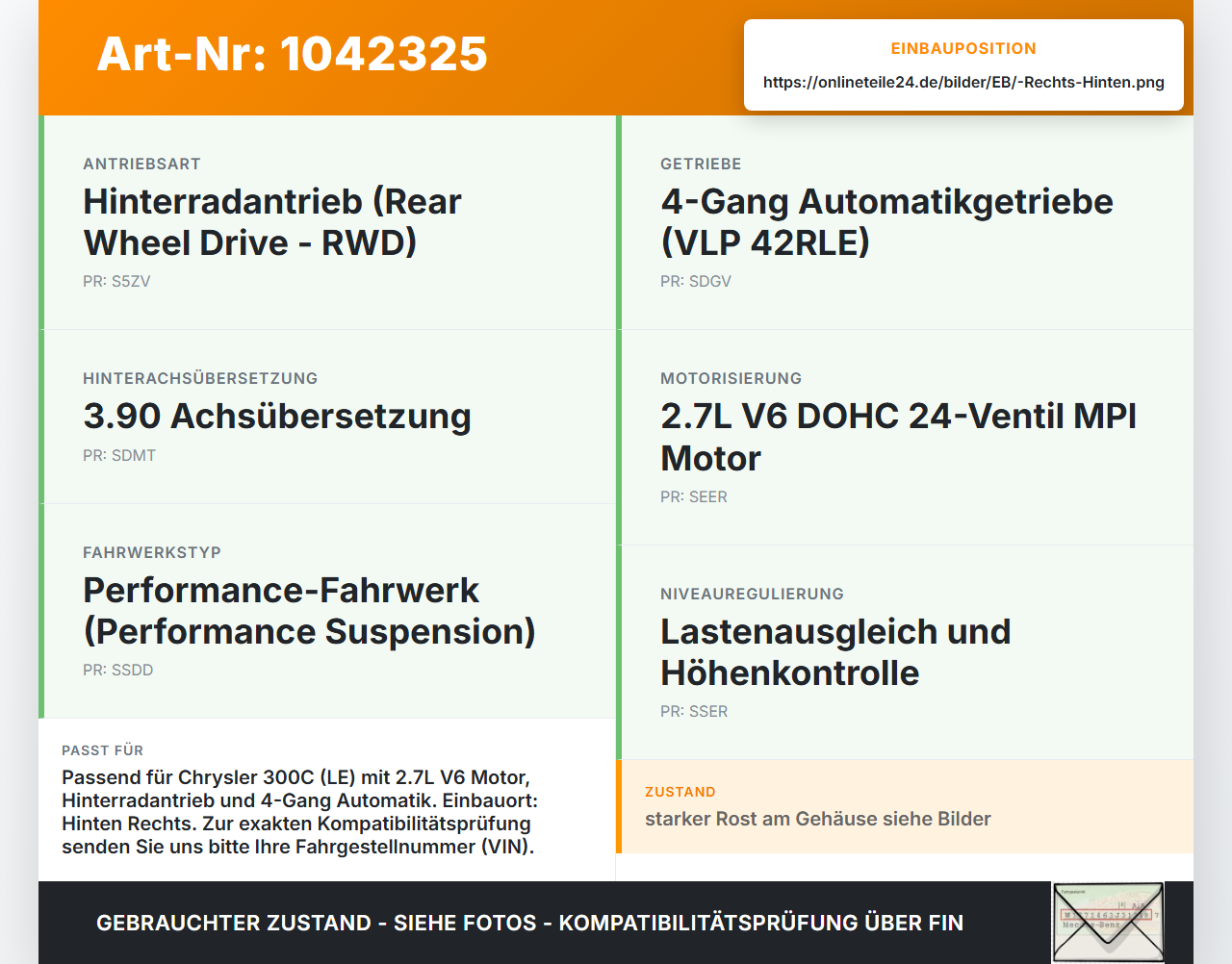Click the Art-Nr: 1042325 heading

pos(292,54)
